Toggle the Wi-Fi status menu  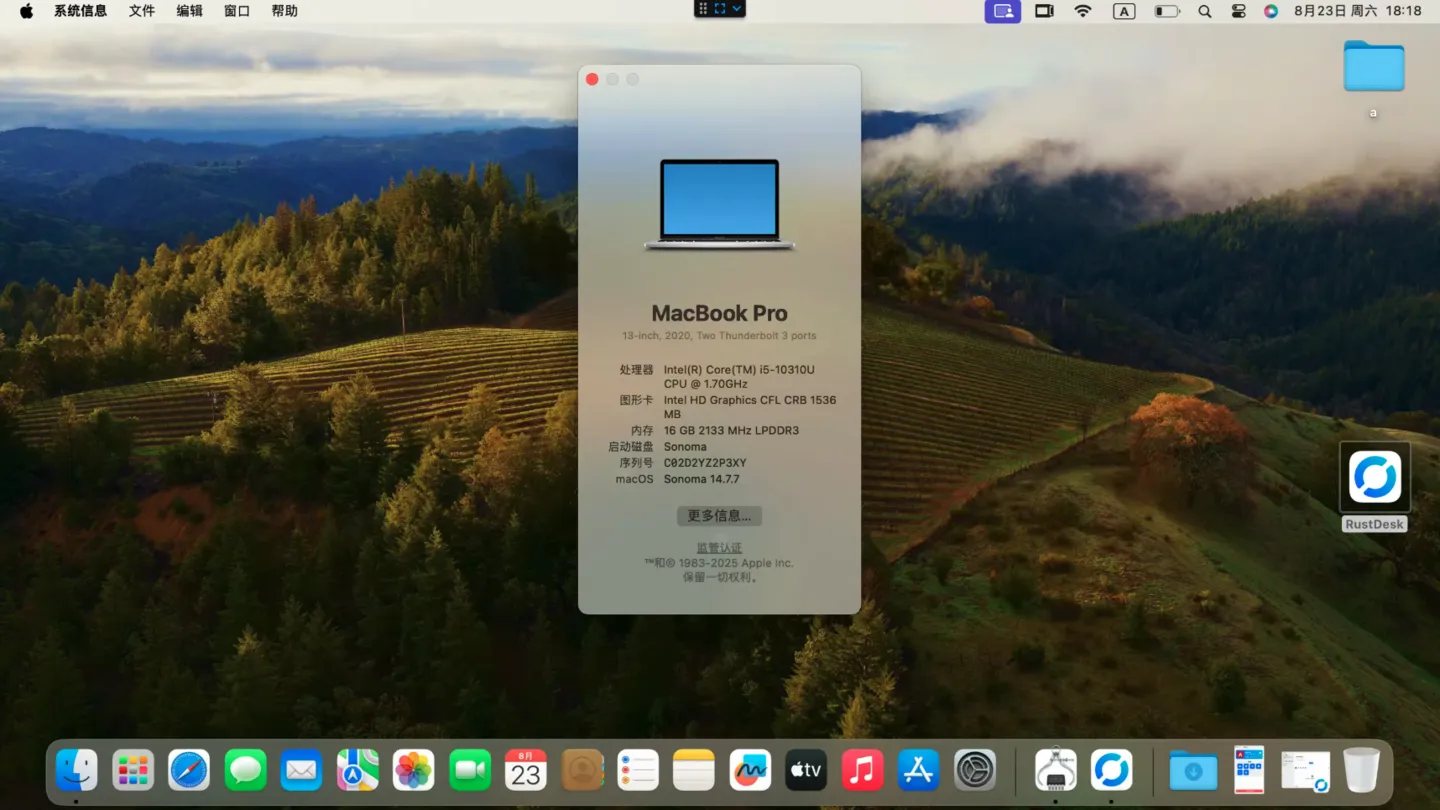[1083, 11]
